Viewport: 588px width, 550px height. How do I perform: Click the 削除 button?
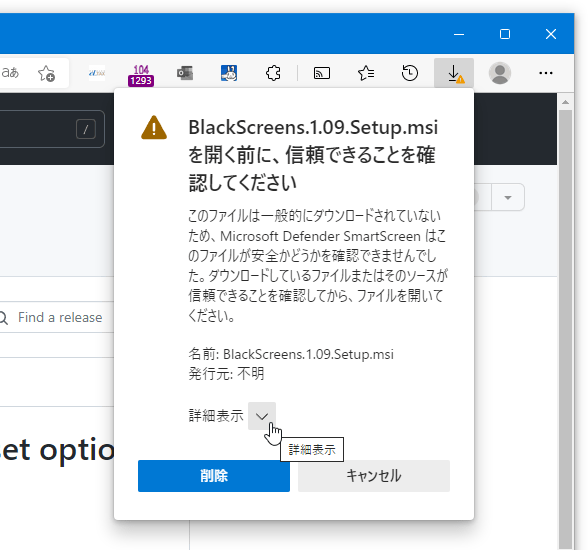214,476
